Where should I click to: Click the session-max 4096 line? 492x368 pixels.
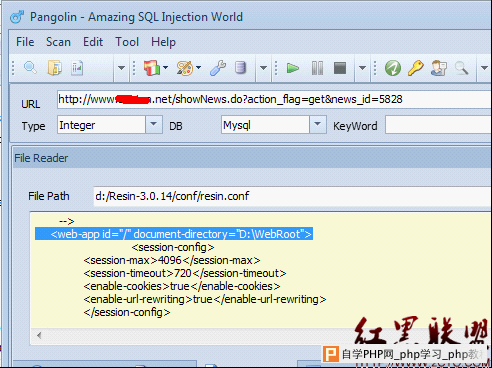172,260
